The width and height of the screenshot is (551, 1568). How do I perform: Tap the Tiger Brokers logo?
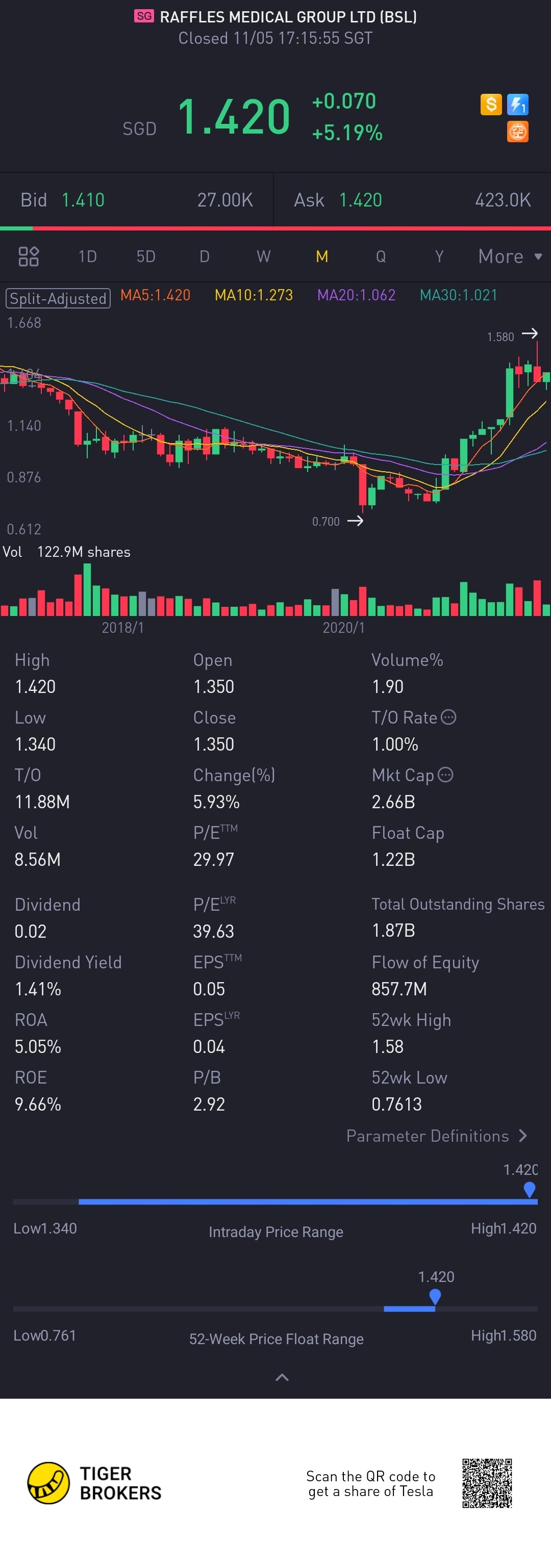point(95,1483)
